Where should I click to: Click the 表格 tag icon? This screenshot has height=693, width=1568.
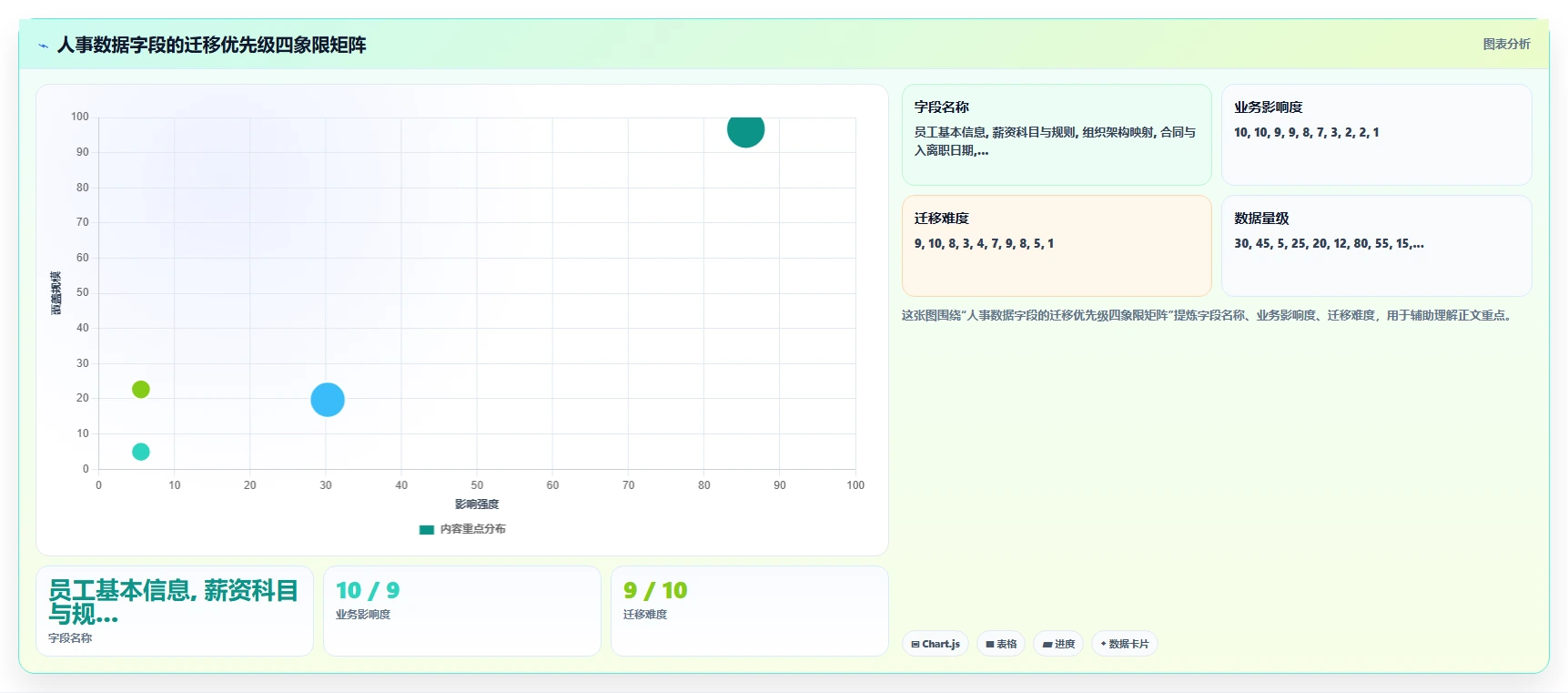(x=990, y=644)
